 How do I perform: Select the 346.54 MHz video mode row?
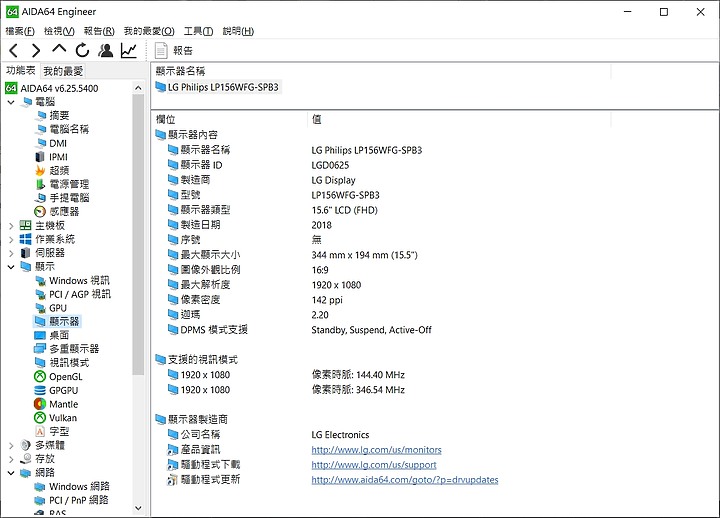coord(287,390)
